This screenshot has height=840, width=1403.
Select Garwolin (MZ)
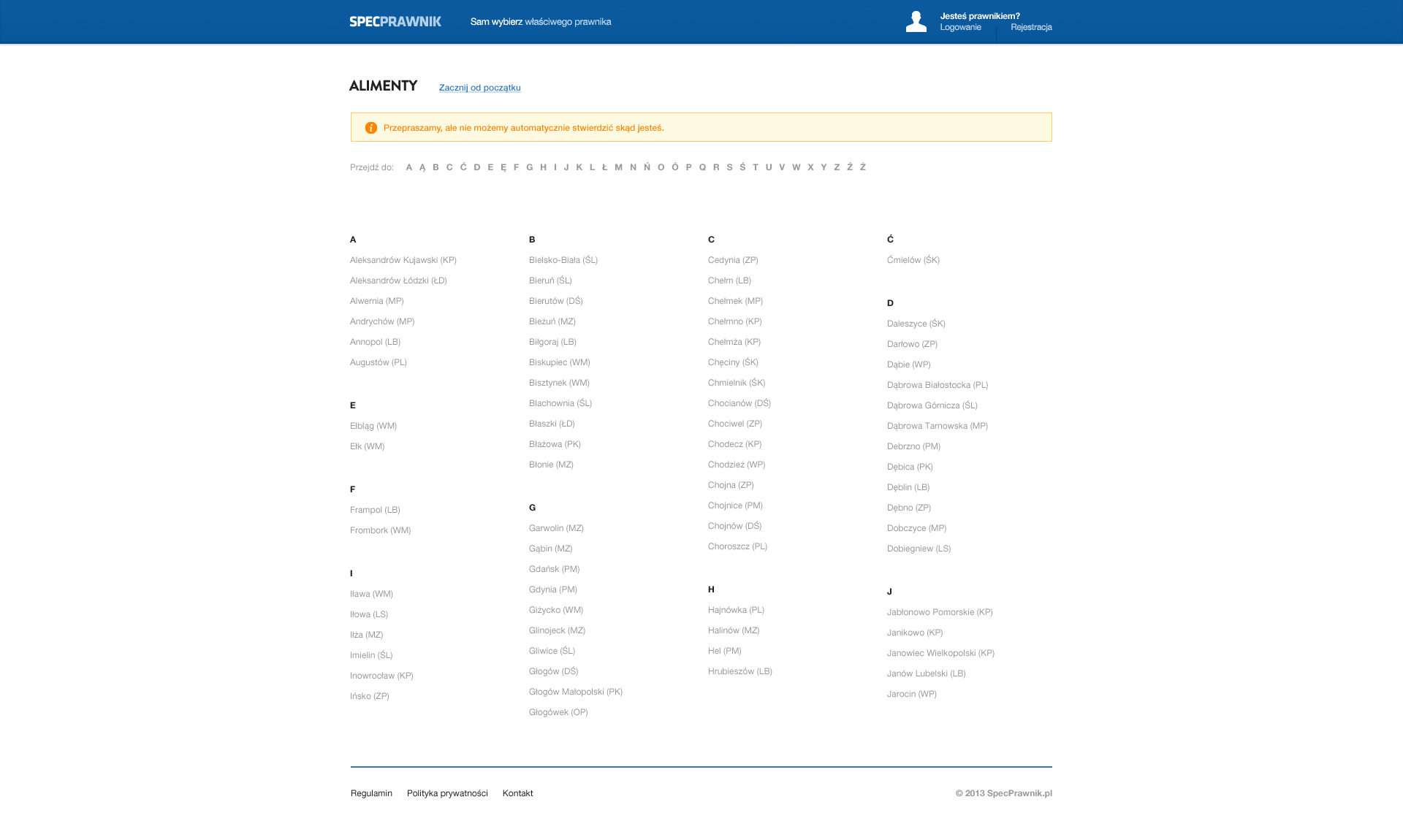click(x=557, y=528)
